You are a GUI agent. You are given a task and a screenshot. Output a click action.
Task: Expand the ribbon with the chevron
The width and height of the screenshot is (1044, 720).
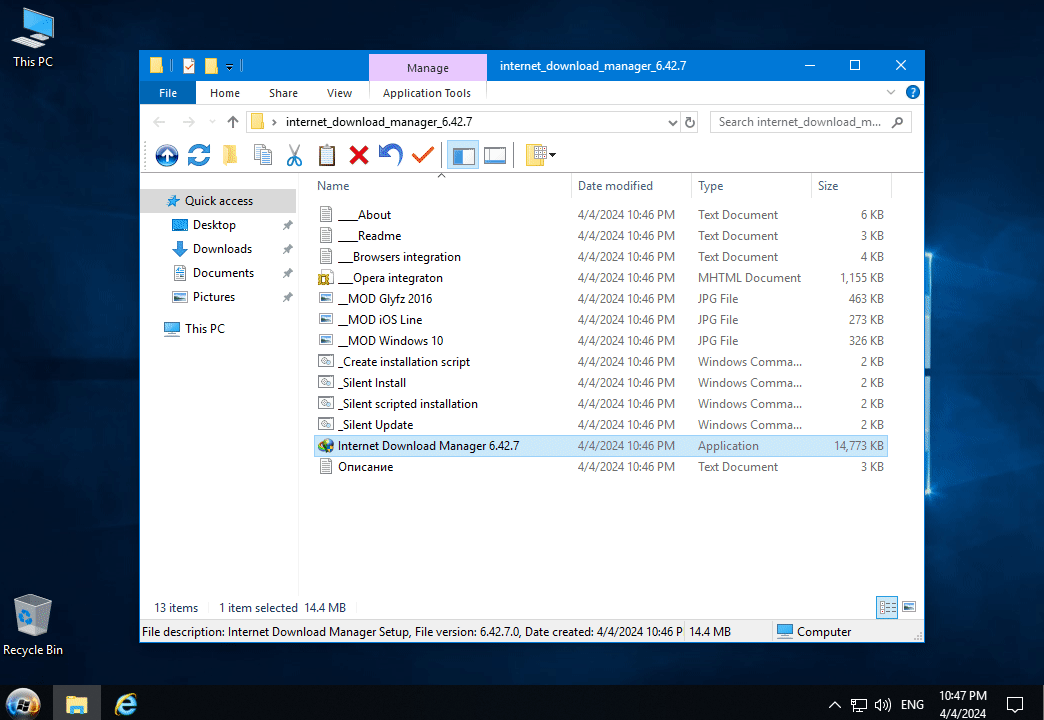[890, 92]
